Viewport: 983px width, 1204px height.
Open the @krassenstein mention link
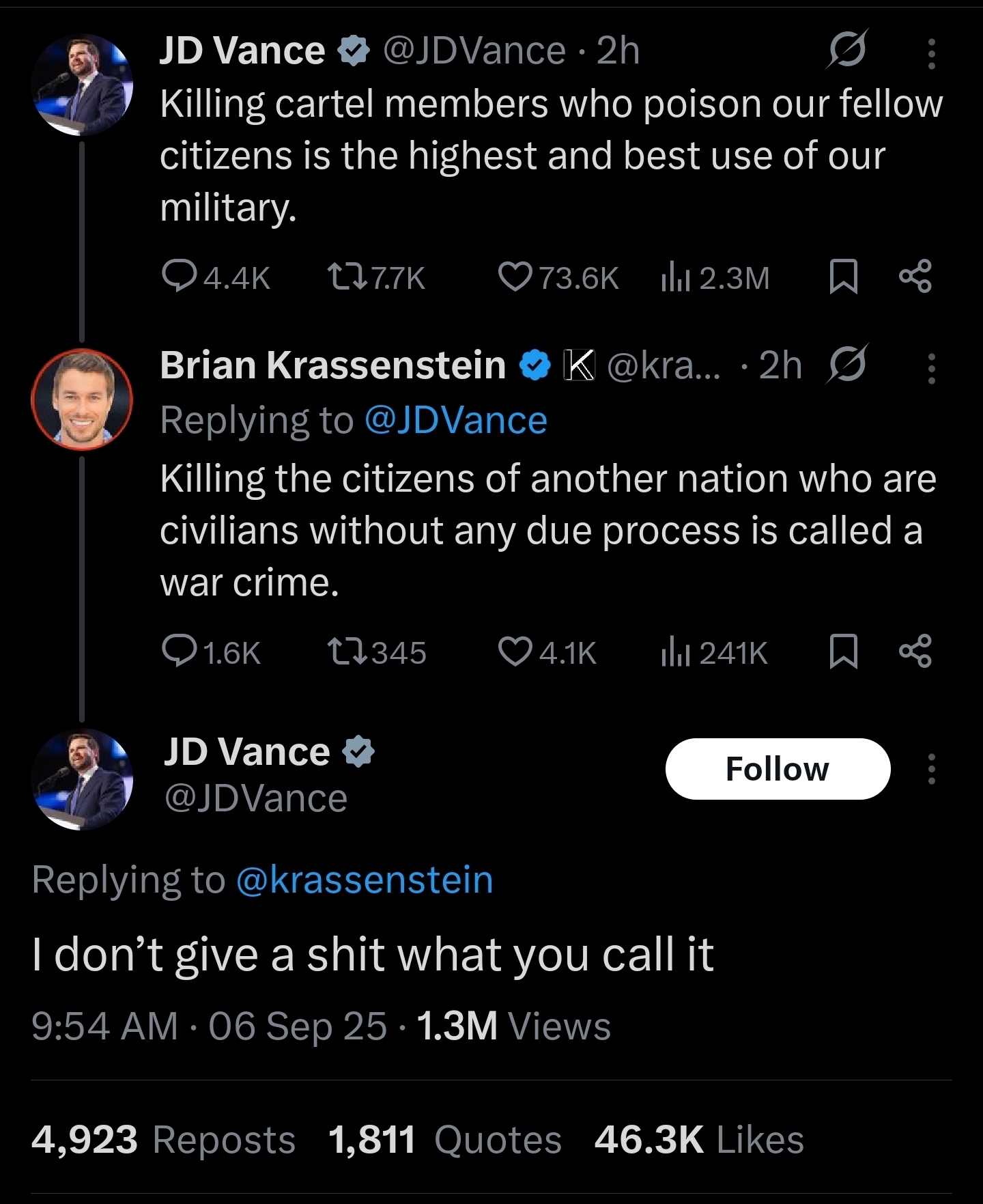coord(365,880)
